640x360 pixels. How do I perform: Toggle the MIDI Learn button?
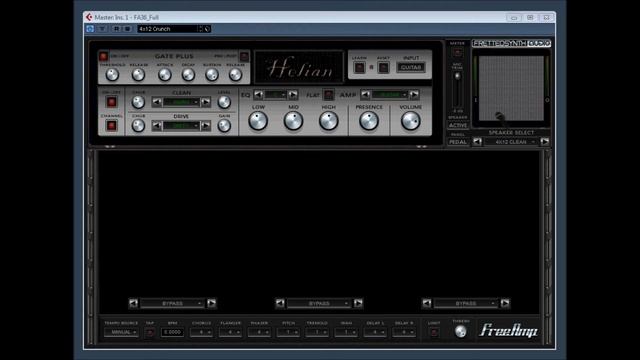(x=359, y=67)
